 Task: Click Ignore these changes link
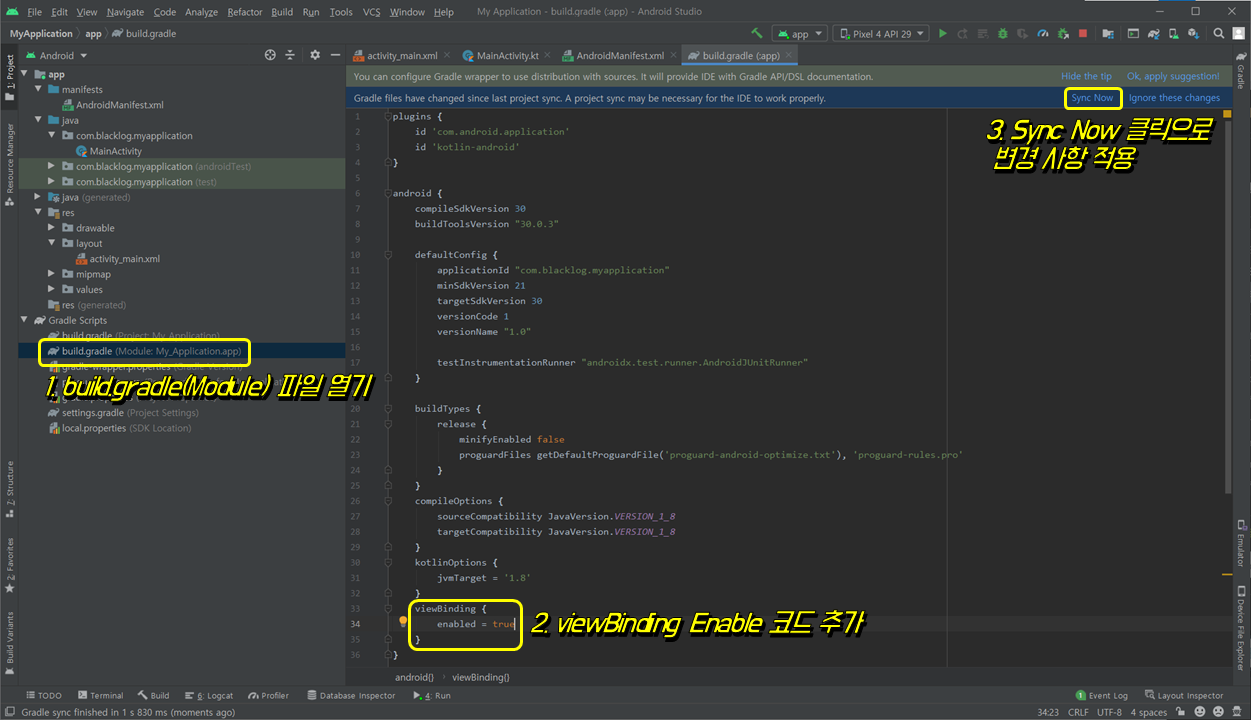pyautogui.click(x=1174, y=98)
